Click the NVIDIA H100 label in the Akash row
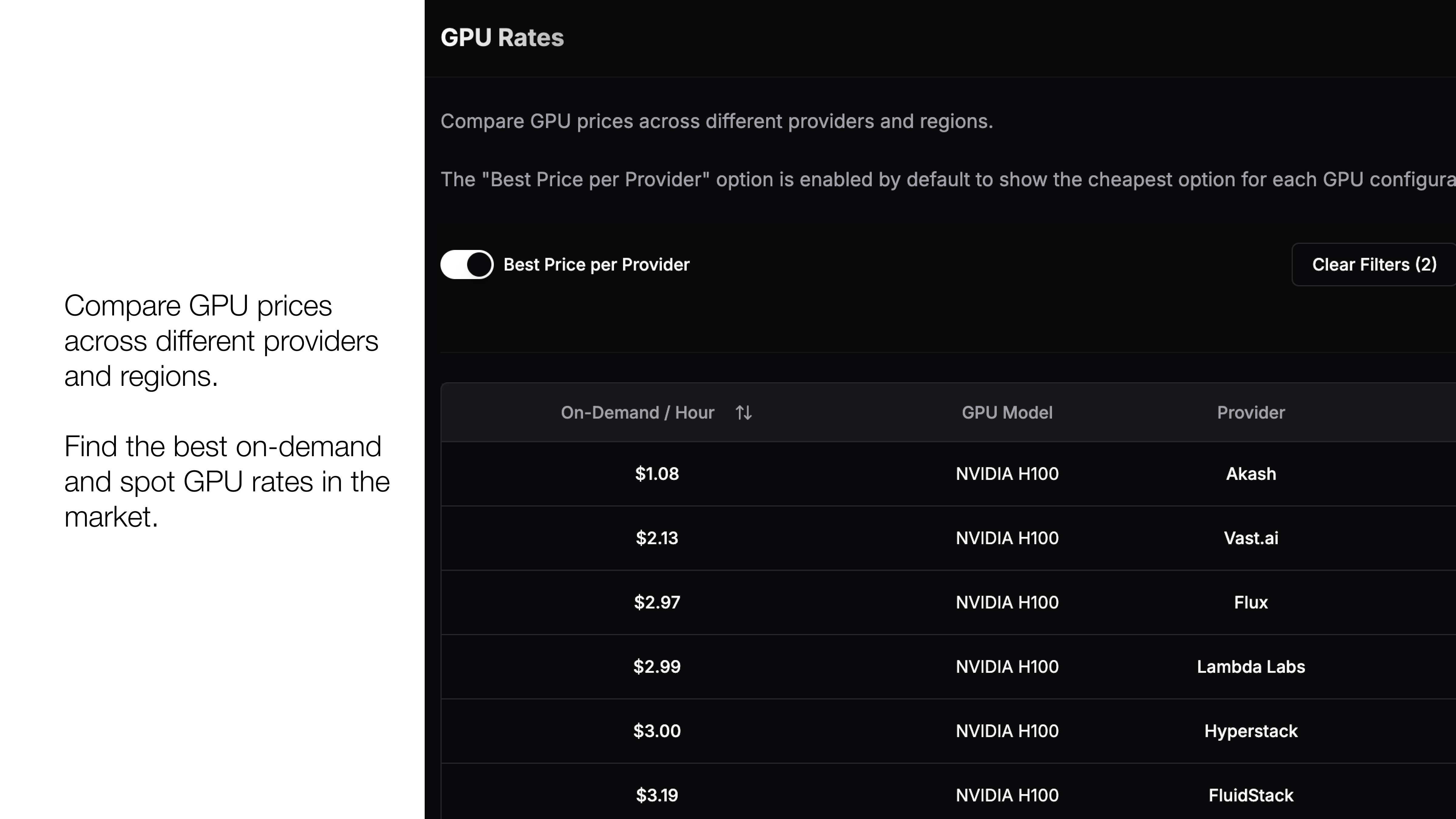The height and width of the screenshot is (819, 1456). pos(1007,474)
